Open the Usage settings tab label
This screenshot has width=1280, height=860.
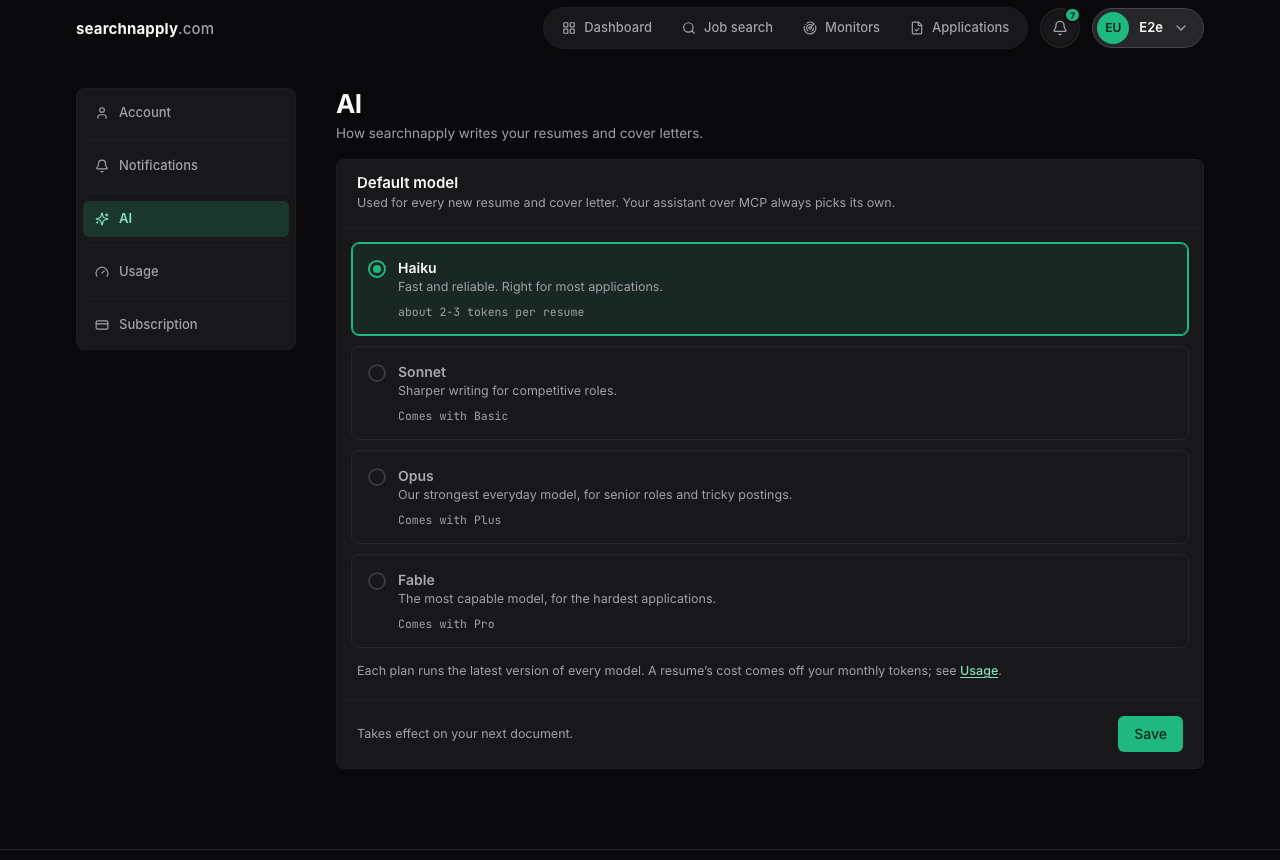(138, 271)
